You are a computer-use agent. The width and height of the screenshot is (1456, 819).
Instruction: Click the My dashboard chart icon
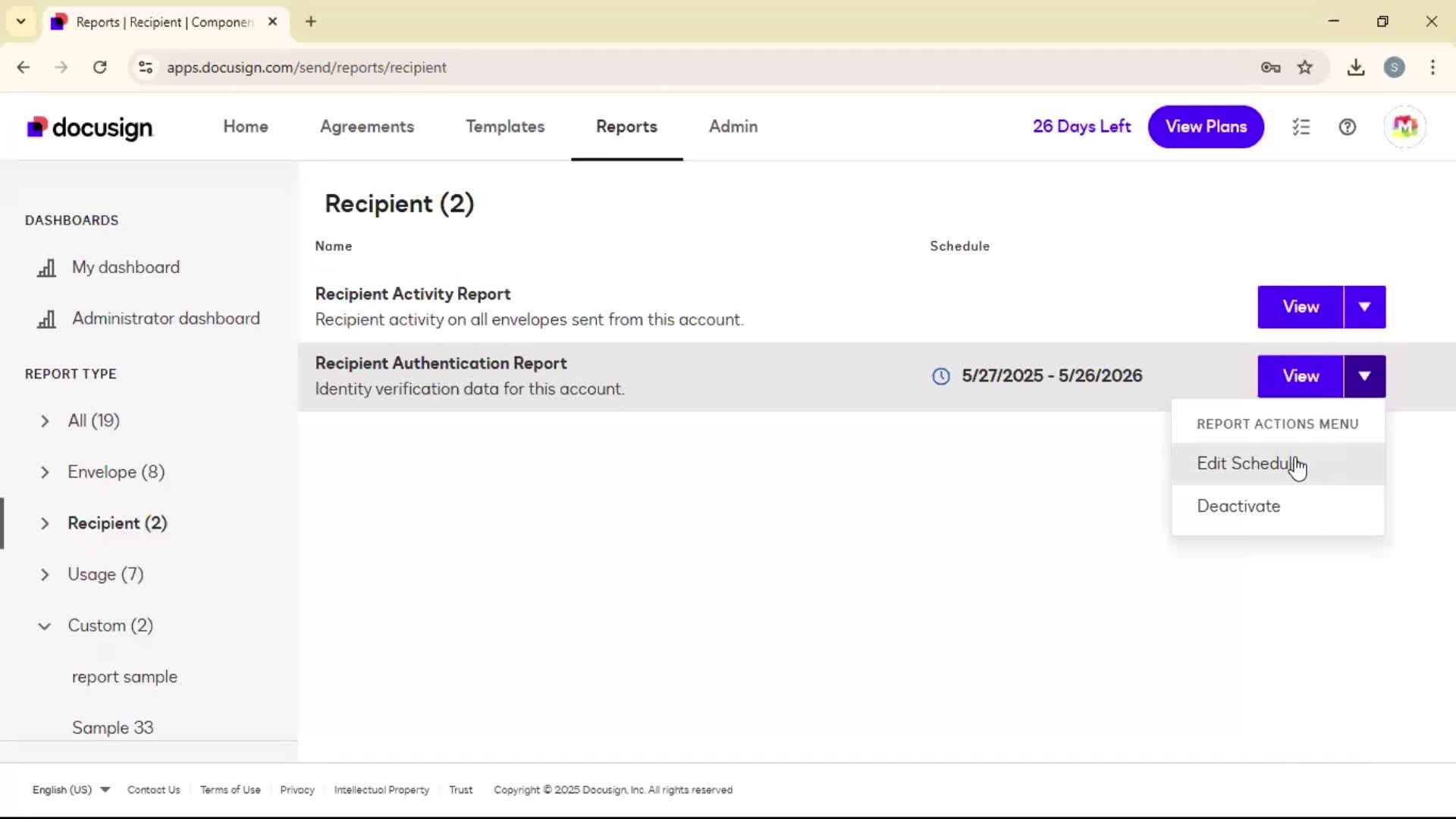tap(46, 268)
